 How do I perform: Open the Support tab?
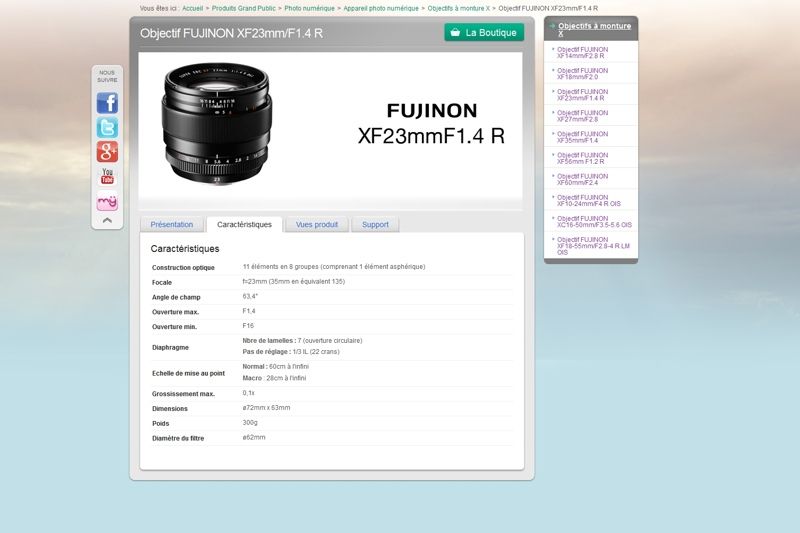pyautogui.click(x=376, y=224)
